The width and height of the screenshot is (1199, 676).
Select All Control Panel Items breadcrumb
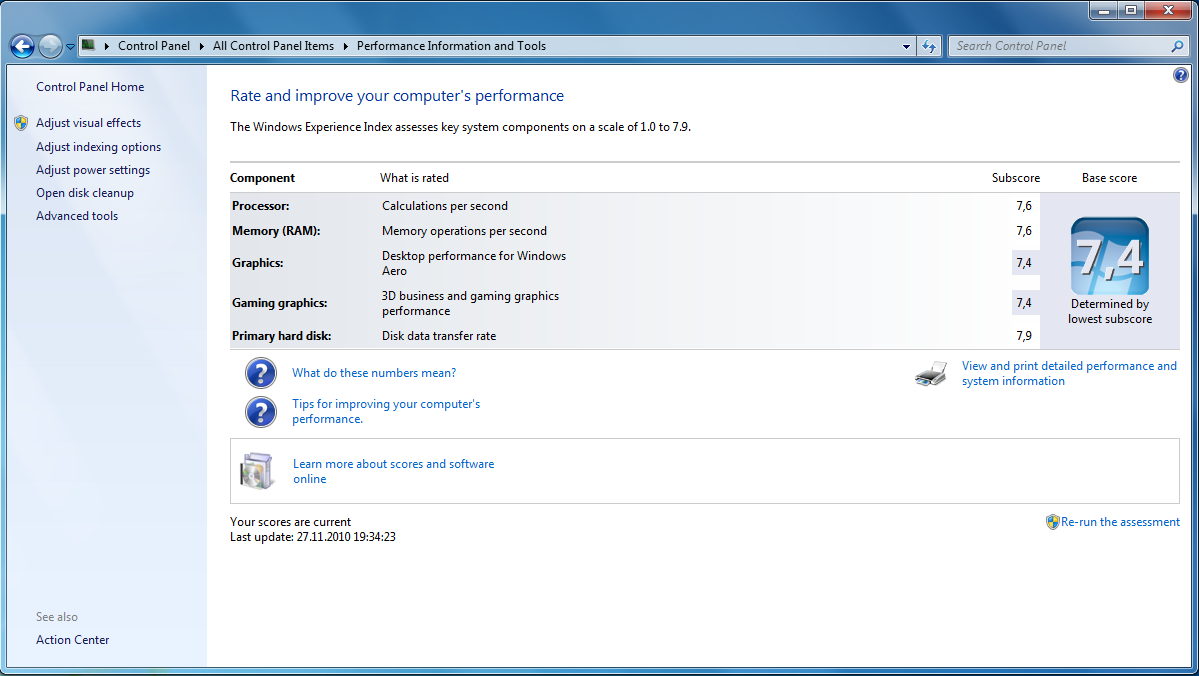click(x=273, y=46)
